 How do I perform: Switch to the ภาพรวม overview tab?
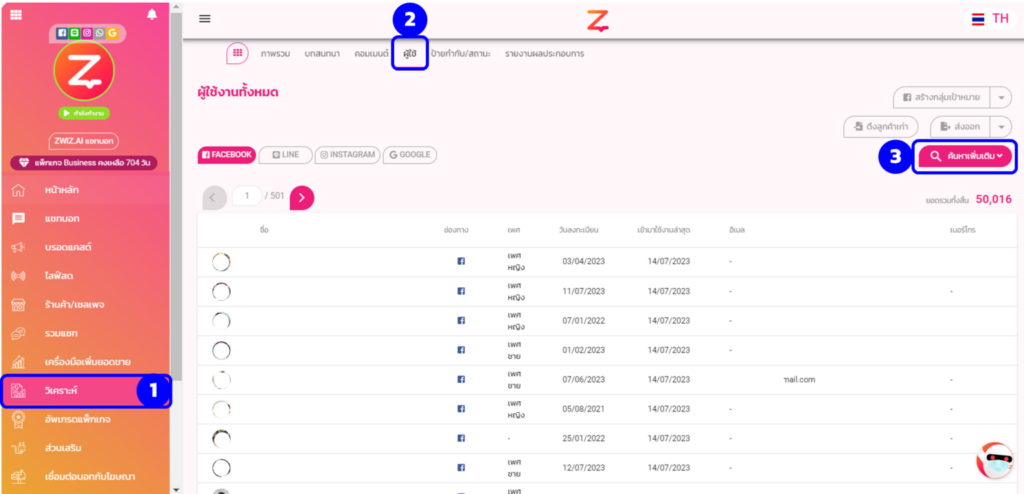(275, 53)
